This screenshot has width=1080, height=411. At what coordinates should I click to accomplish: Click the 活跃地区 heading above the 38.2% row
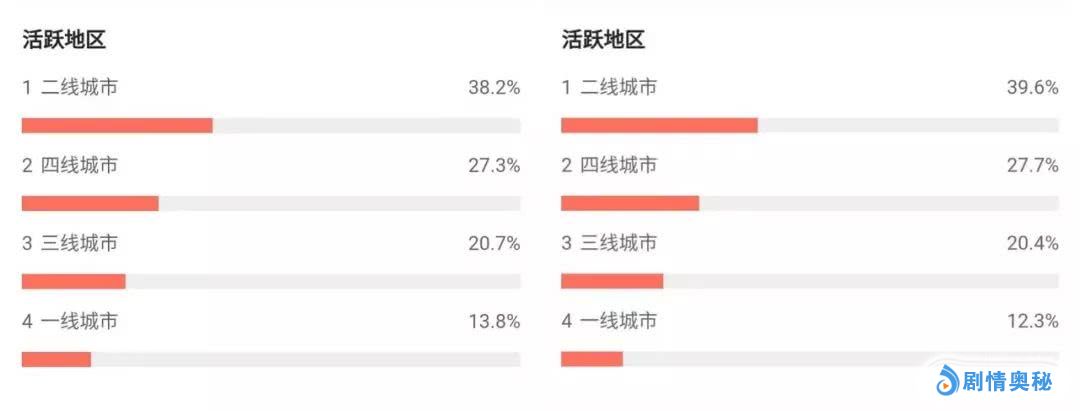(64, 40)
